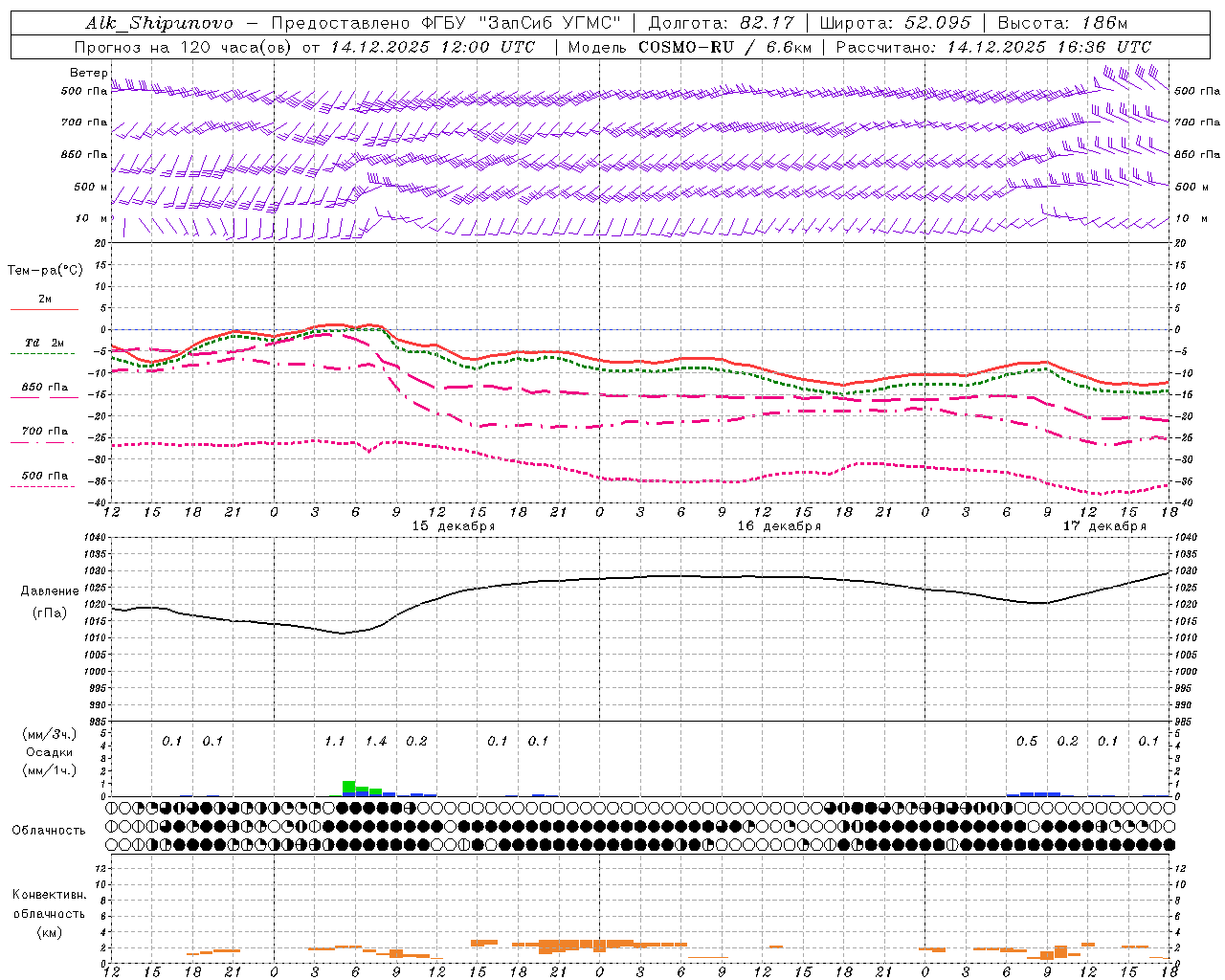This screenshot has height=980, width=1225.
Task: Click the '(гПа)' pressure unit label
Action: [50, 613]
